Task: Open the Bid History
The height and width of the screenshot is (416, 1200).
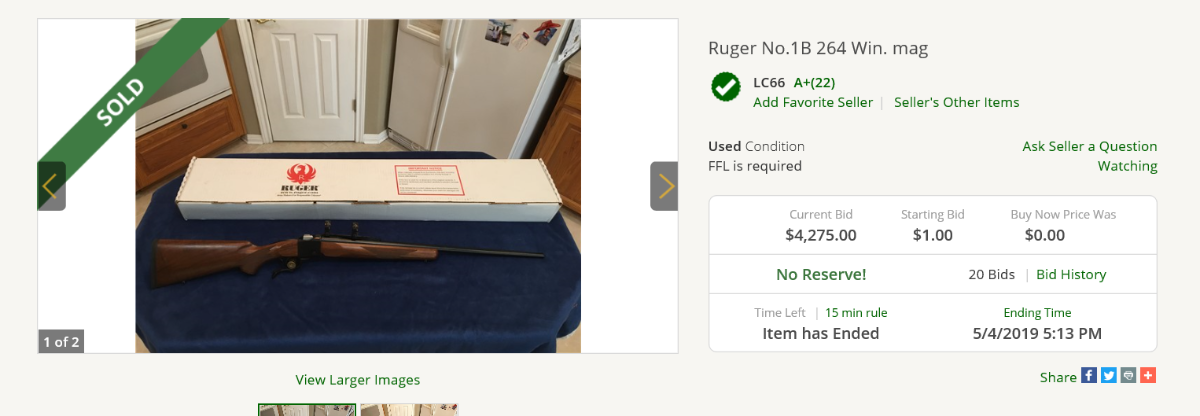Action: coord(1071,274)
